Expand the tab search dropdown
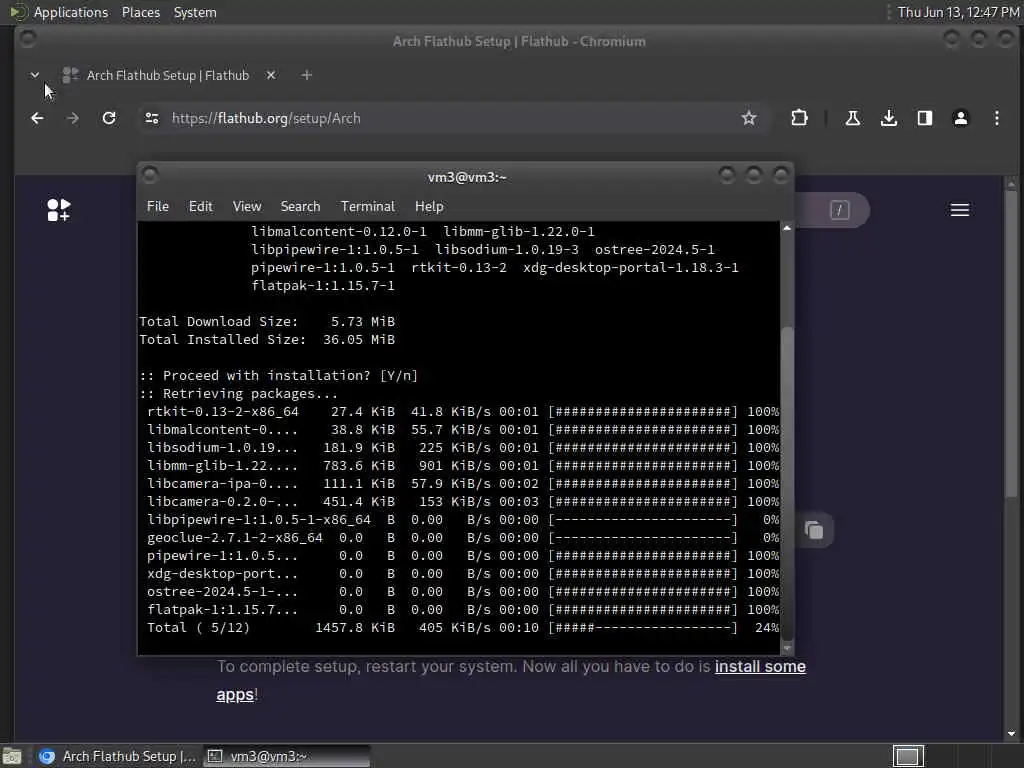This screenshot has height=768, width=1024. 35,75
